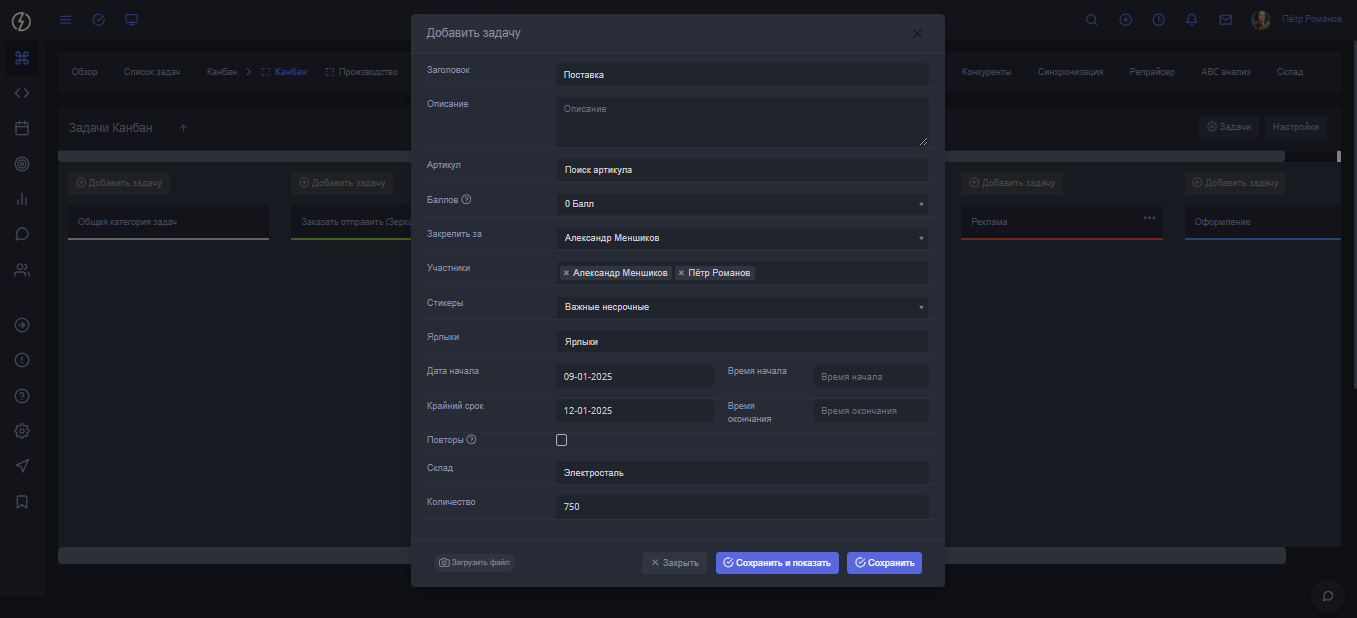Switch to the Склад tab
The height and width of the screenshot is (618, 1357).
pos(1289,72)
